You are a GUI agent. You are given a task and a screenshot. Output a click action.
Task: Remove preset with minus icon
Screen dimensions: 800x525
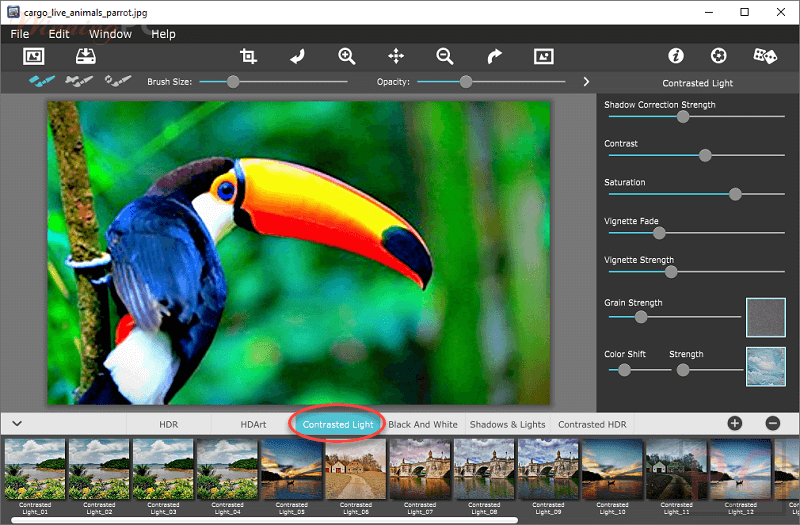point(773,423)
